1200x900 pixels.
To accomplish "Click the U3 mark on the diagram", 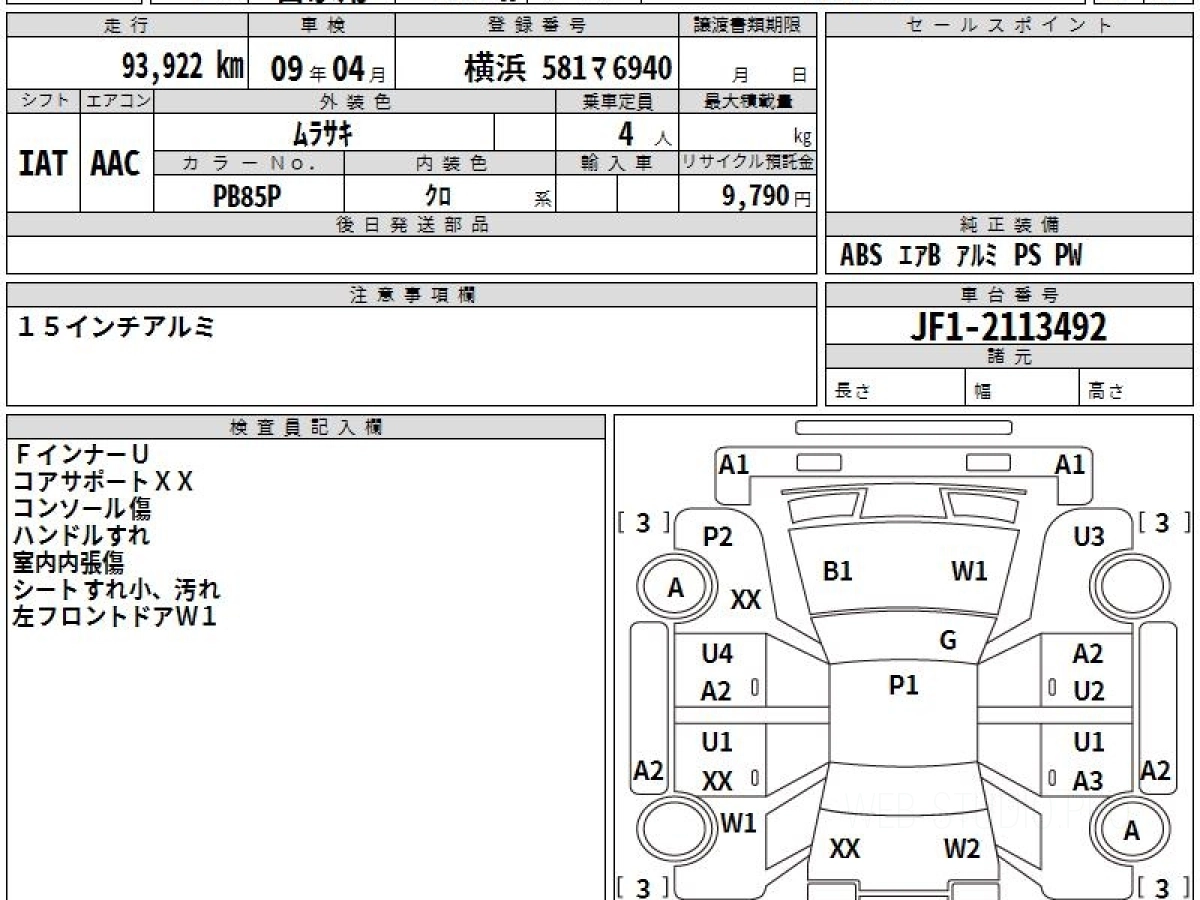I will [x=1088, y=537].
